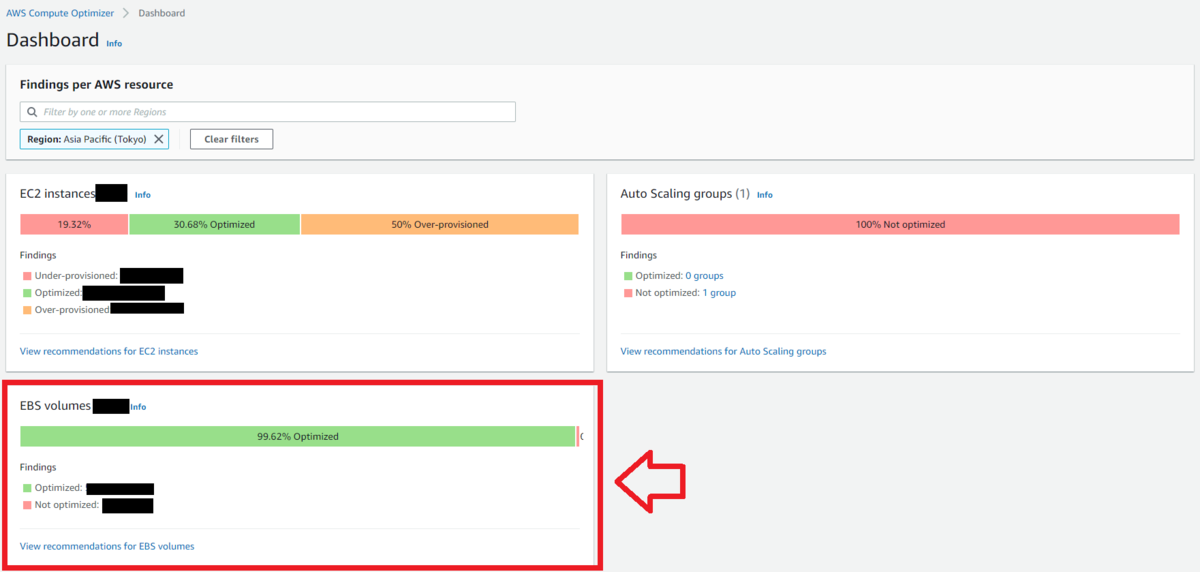Viewport: 1200px width, 572px height.
Task: View recommendations for Auto Scaling groups
Action: click(x=723, y=351)
